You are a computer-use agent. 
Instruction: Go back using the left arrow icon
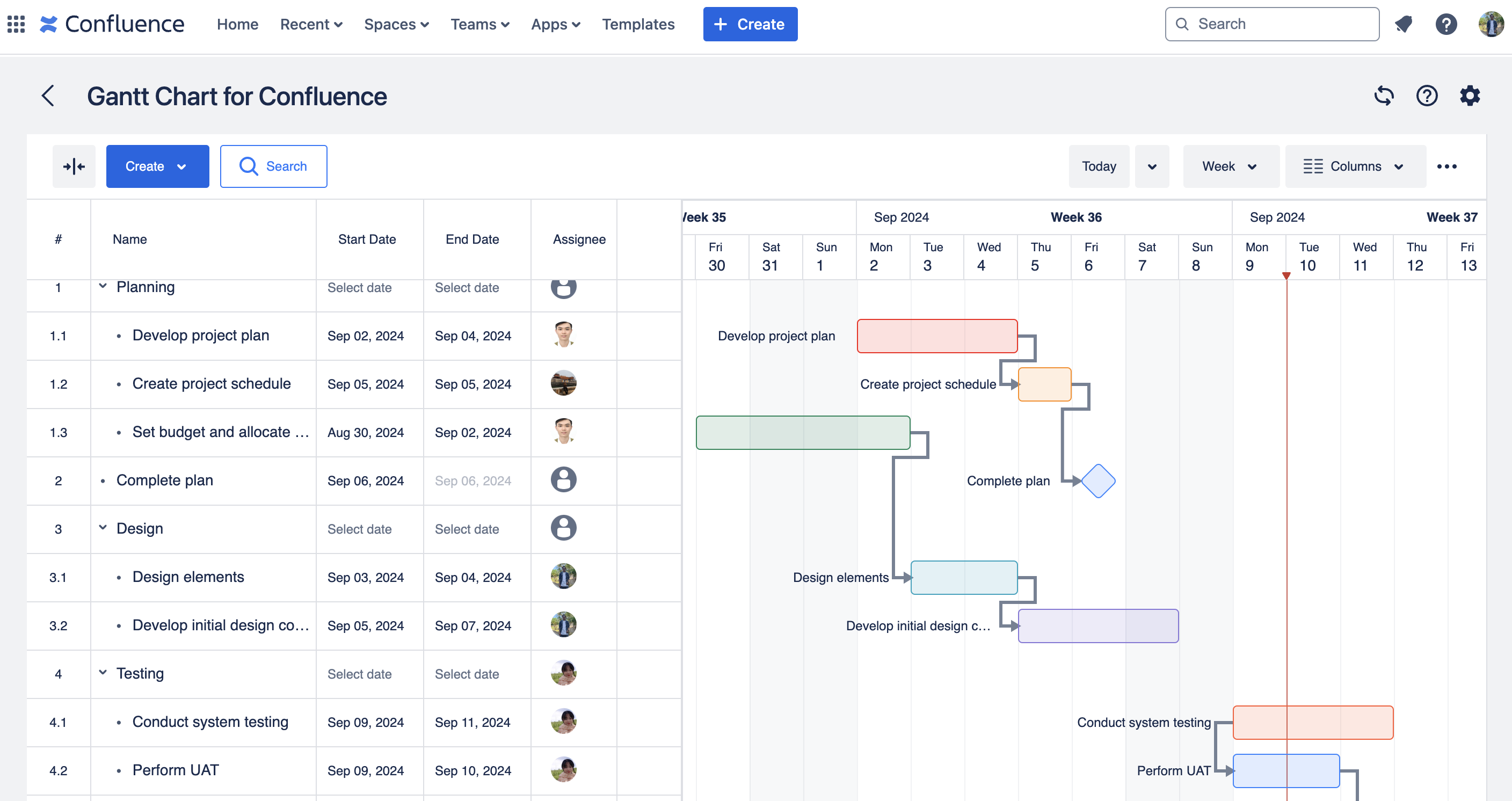pos(48,96)
